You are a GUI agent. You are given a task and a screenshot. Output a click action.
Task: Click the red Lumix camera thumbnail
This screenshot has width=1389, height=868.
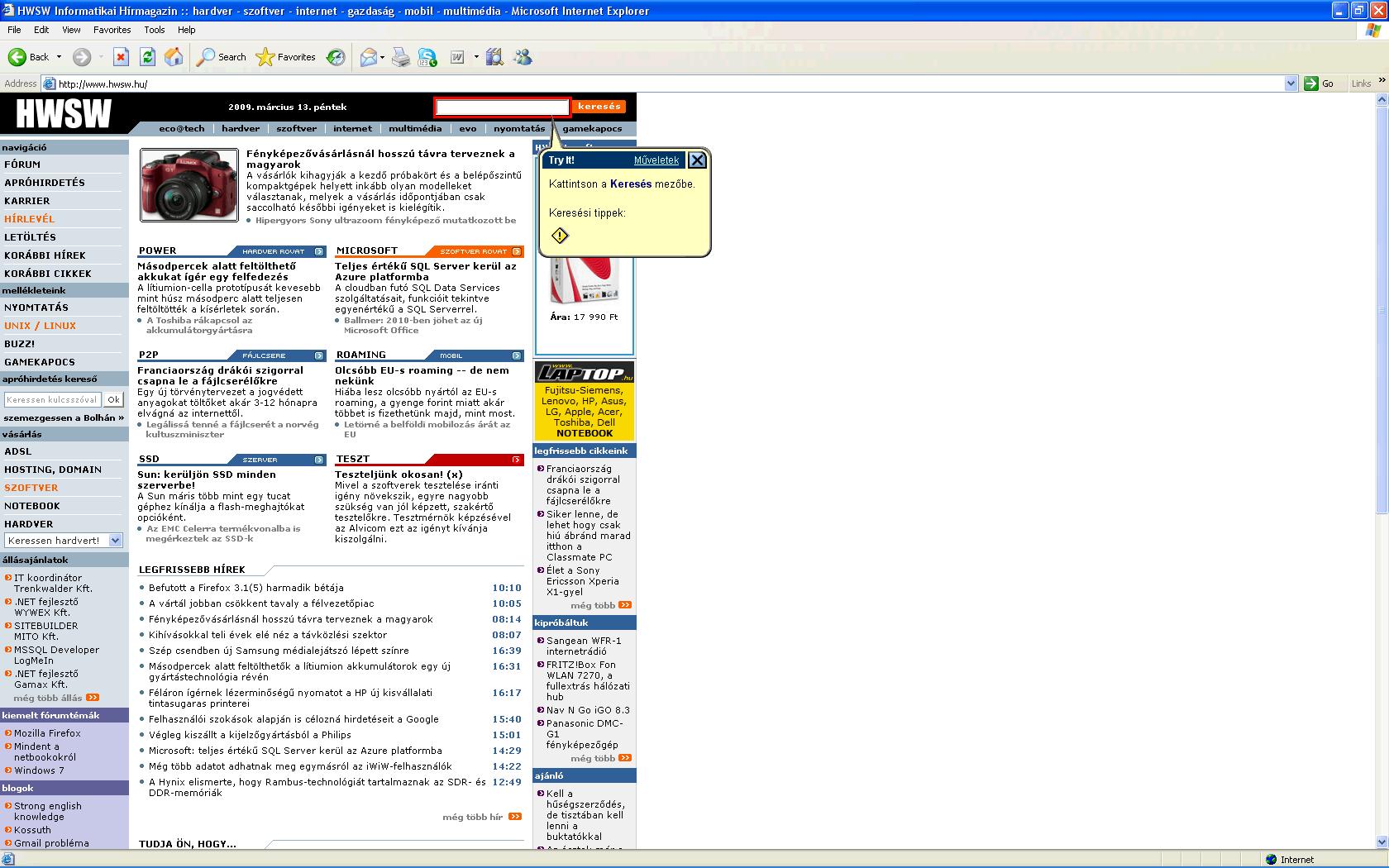(189, 185)
